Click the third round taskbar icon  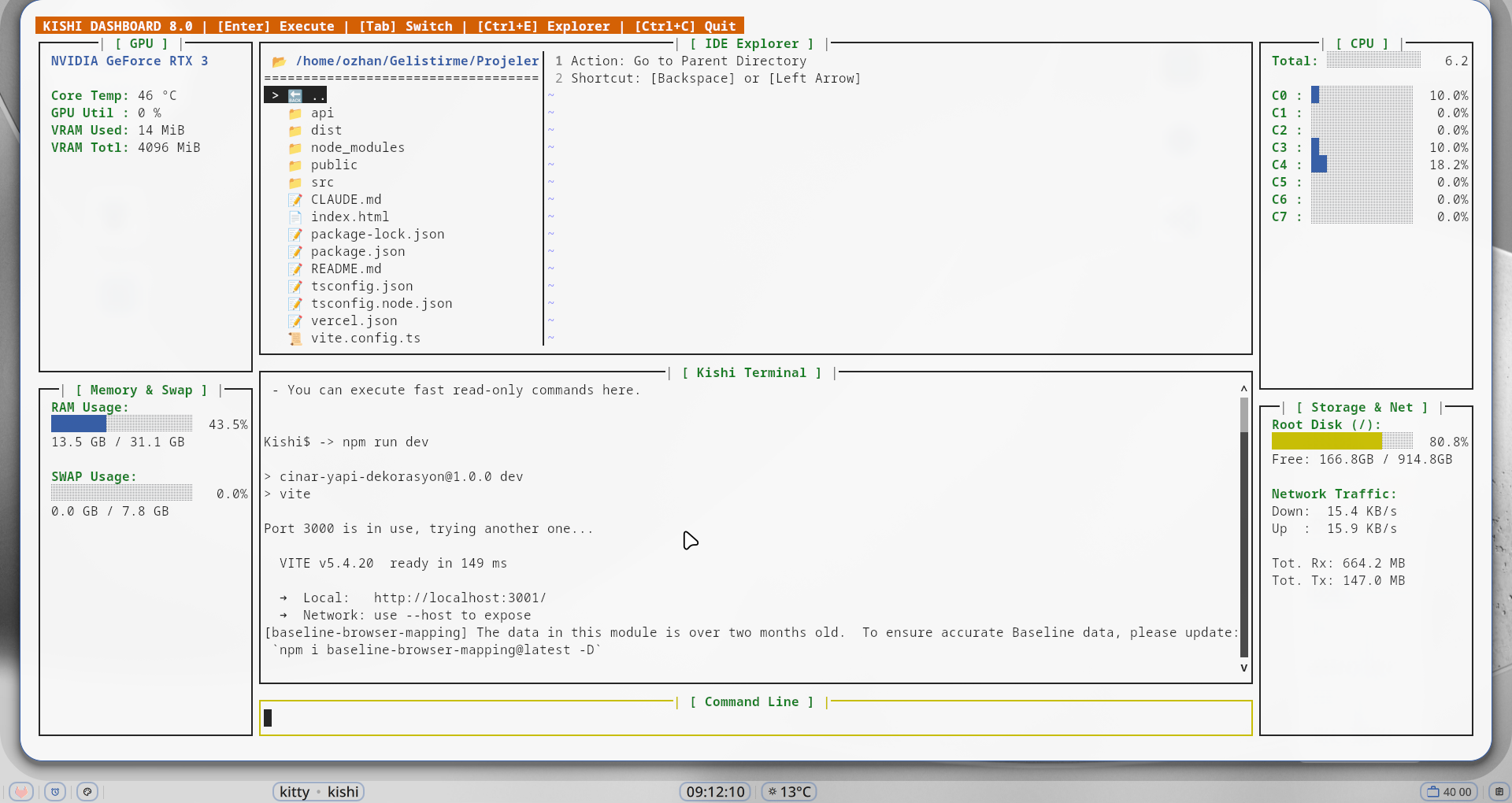pyautogui.click(x=87, y=791)
